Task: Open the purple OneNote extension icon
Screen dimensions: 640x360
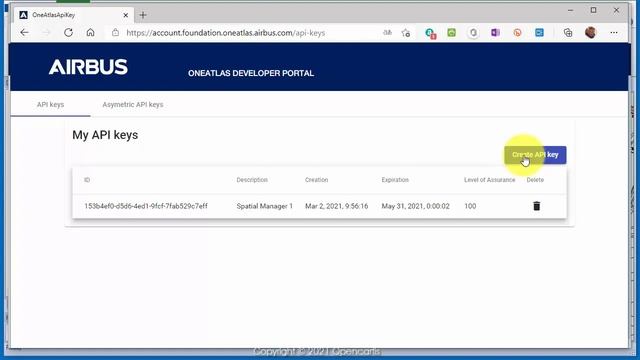Action: [x=495, y=33]
